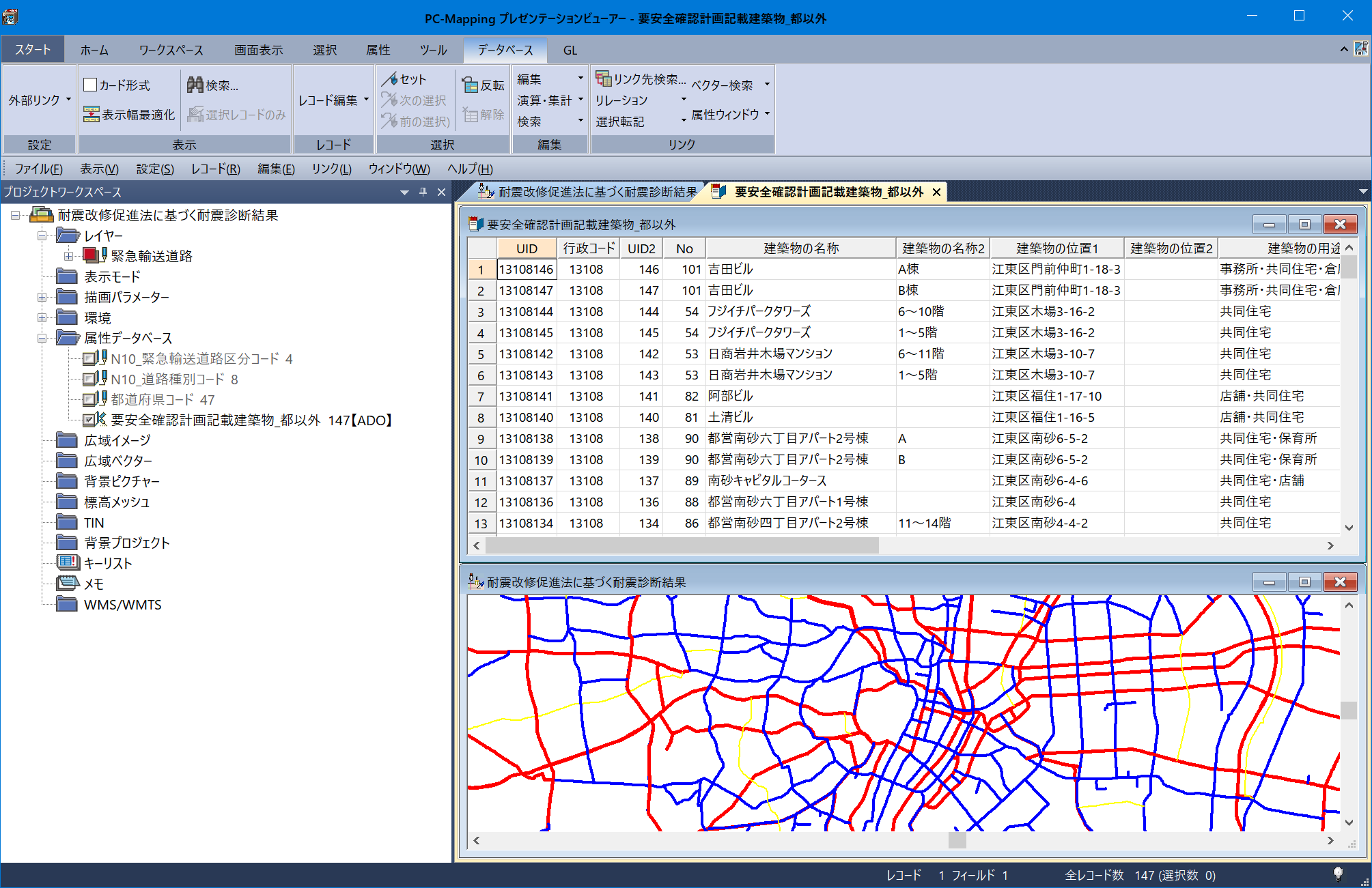Click the 建築物の名称 column header
1372x888 pixels.
coord(800,248)
